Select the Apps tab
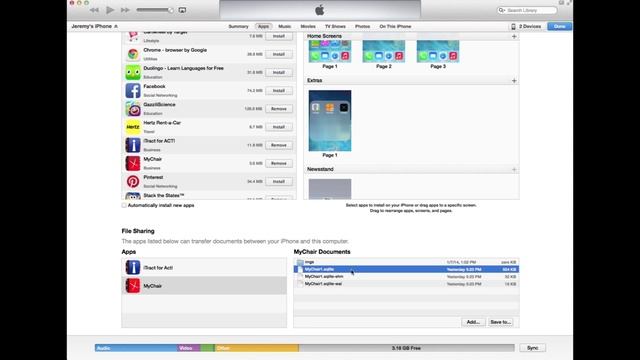The height and width of the screenshot is (360, 640). click(x=263, y=27)
